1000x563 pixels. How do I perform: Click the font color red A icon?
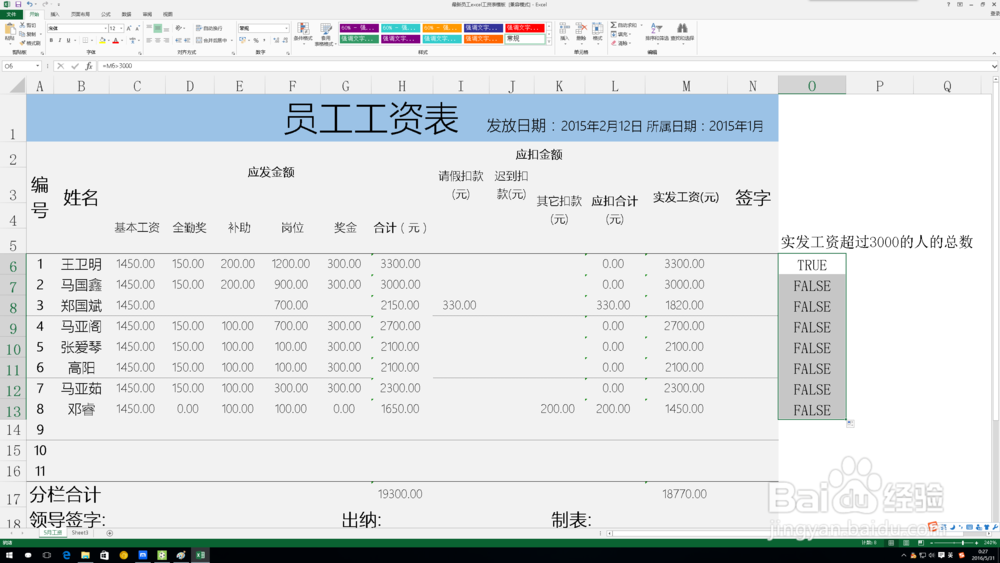[115, 40]
